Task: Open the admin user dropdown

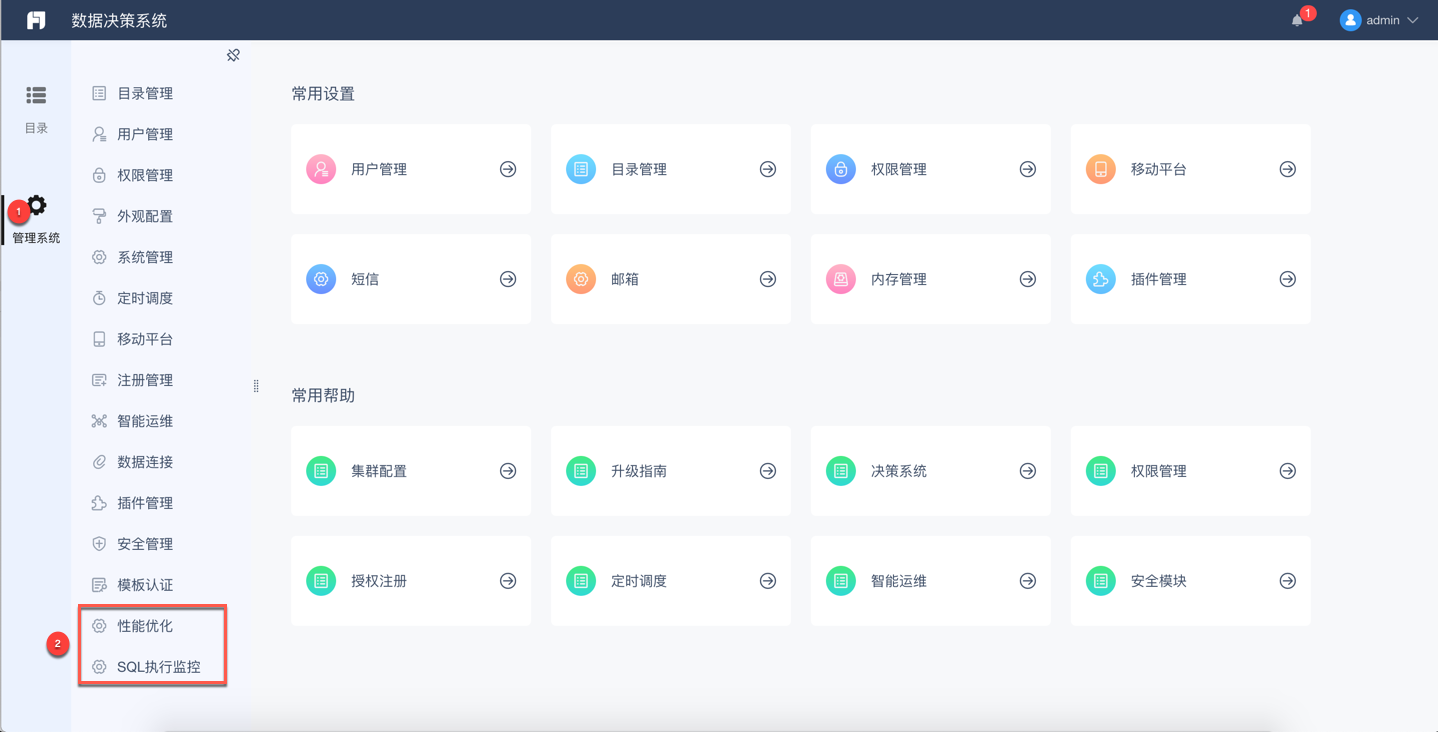Action: [1380, 20]
